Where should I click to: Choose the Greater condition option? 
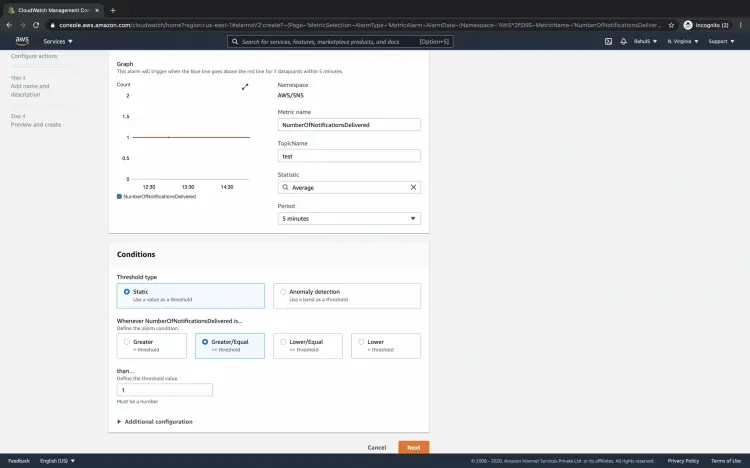point(152,346)
